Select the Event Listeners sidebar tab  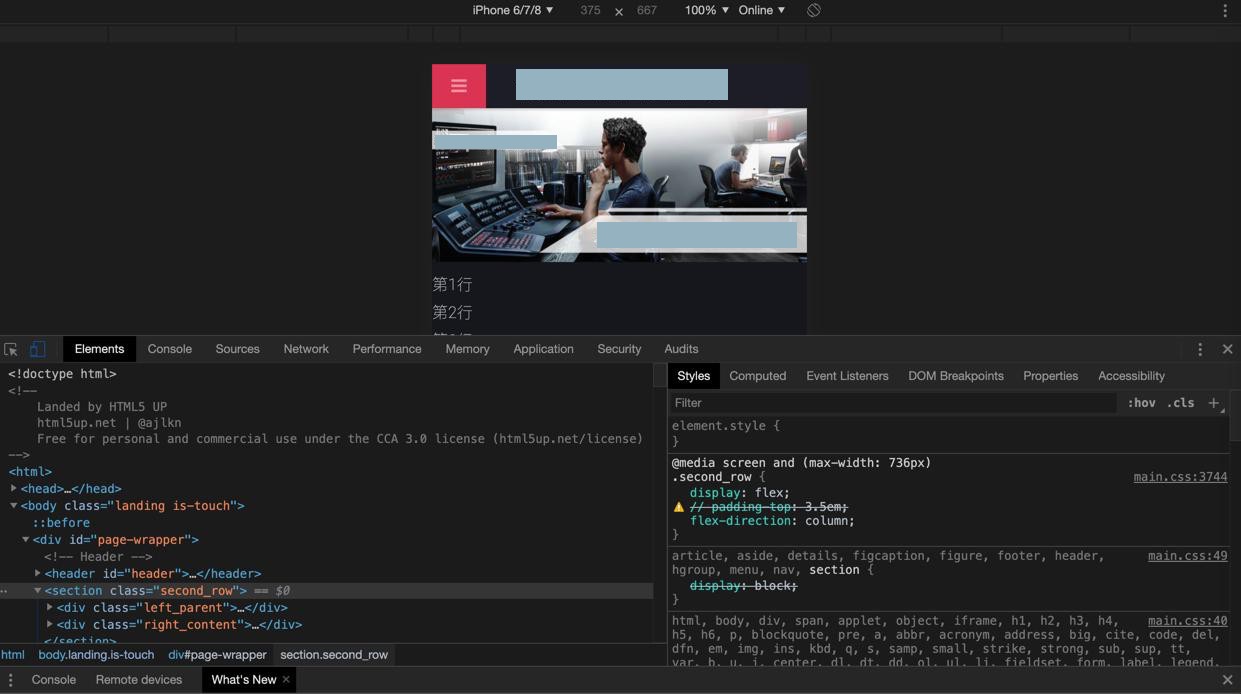click(847, 376)
